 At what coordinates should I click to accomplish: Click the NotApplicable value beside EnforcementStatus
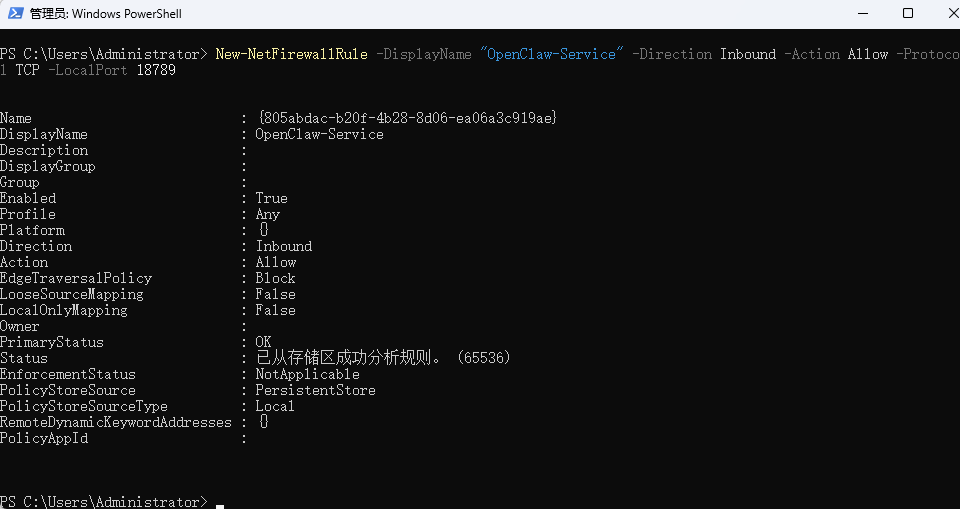point(307,374)
